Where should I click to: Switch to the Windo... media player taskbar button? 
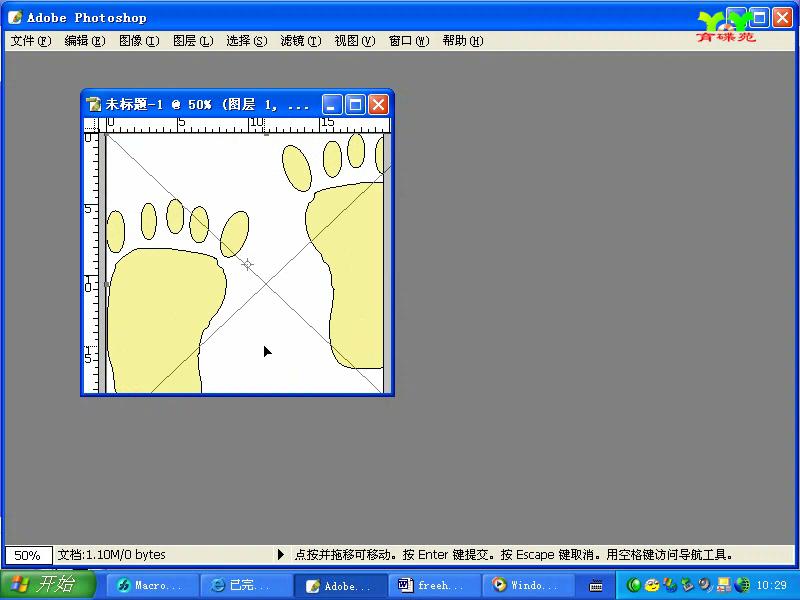(529, 585)
